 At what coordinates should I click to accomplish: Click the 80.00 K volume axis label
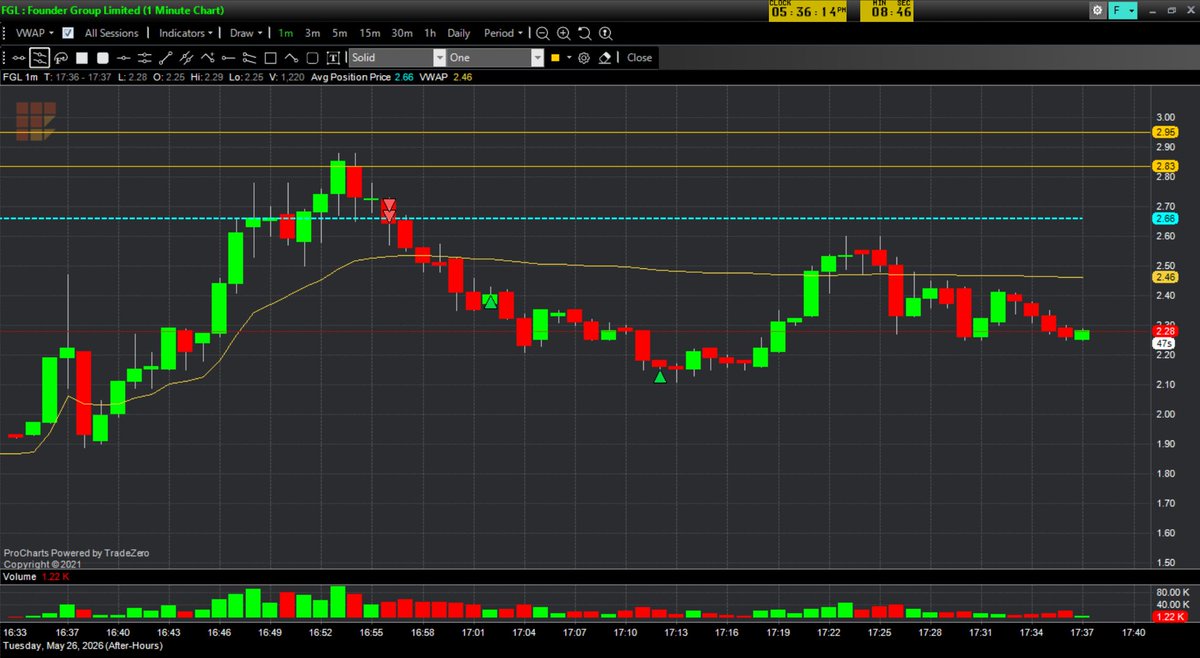pos(1172,591)
